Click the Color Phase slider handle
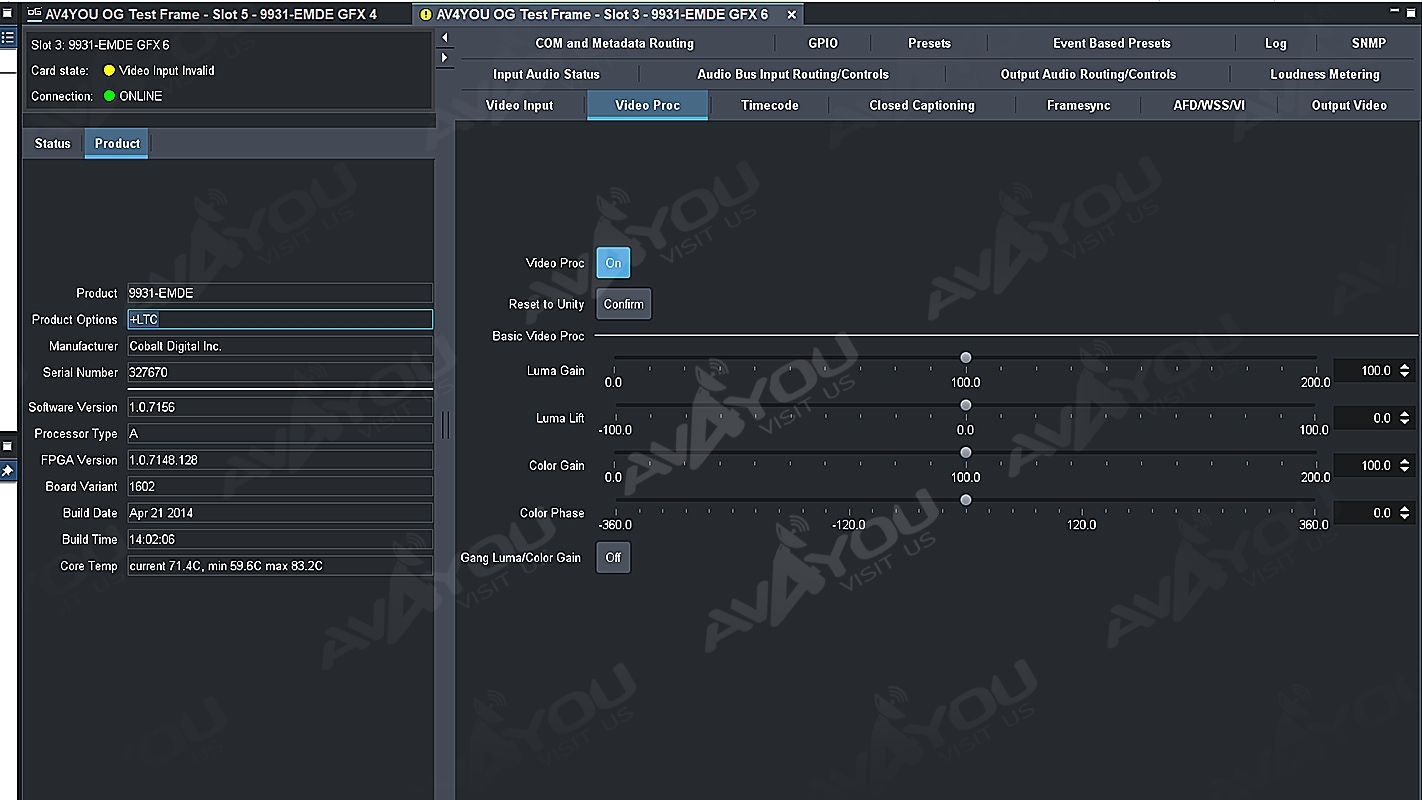Screen dimensions: 1422x800 (x=965, y=500)
